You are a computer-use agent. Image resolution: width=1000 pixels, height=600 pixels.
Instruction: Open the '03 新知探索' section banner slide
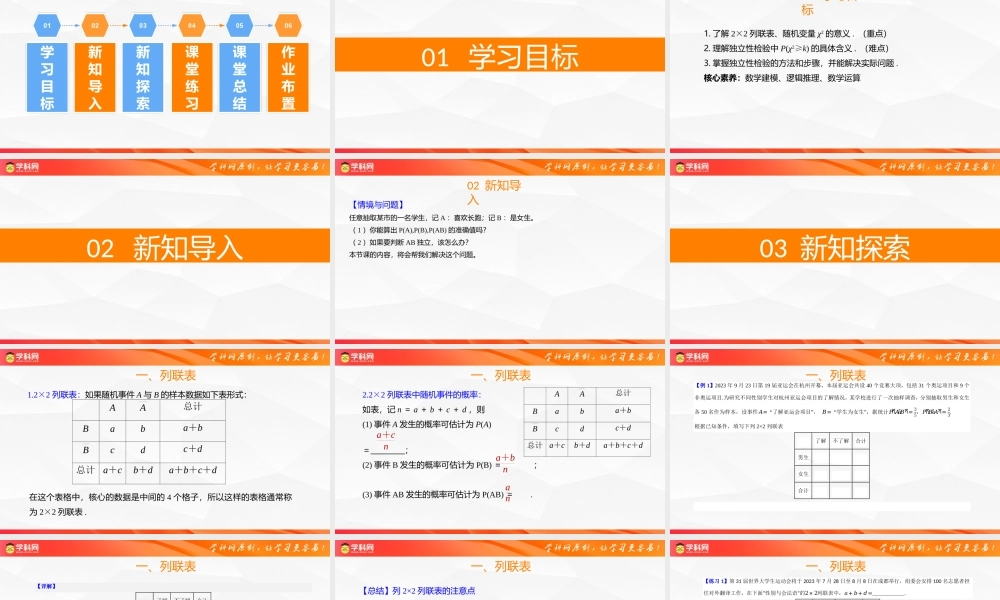(x=835, y=251)
